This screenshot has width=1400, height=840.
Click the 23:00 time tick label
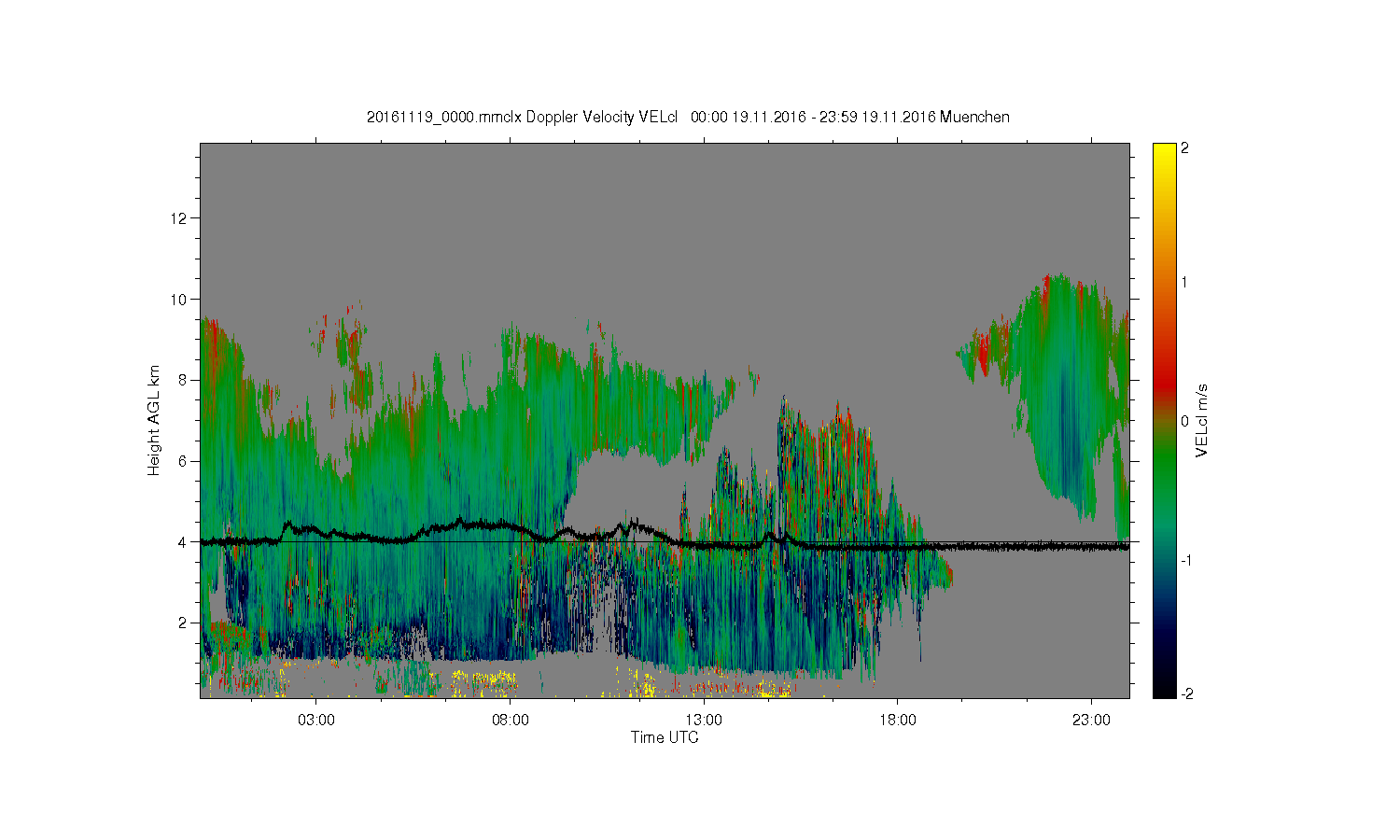tap(1092, 721)
